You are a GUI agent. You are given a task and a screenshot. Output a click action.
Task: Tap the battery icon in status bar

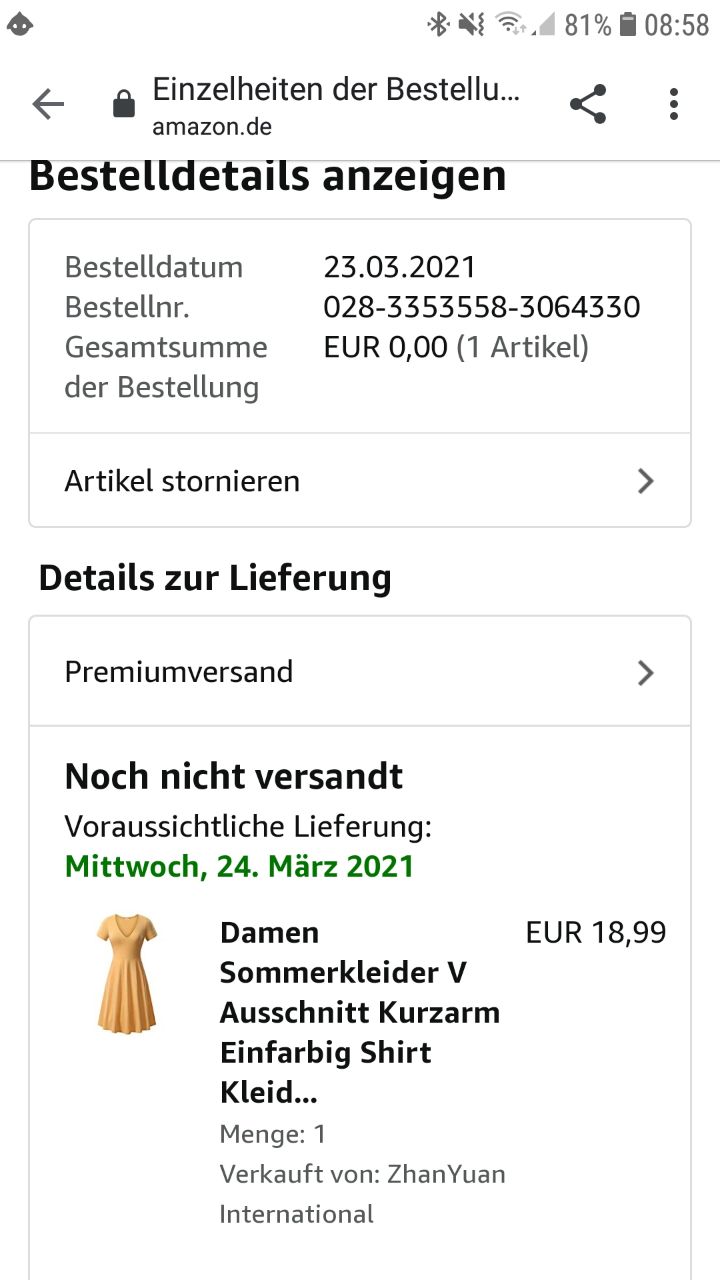[x=628, y=25]
